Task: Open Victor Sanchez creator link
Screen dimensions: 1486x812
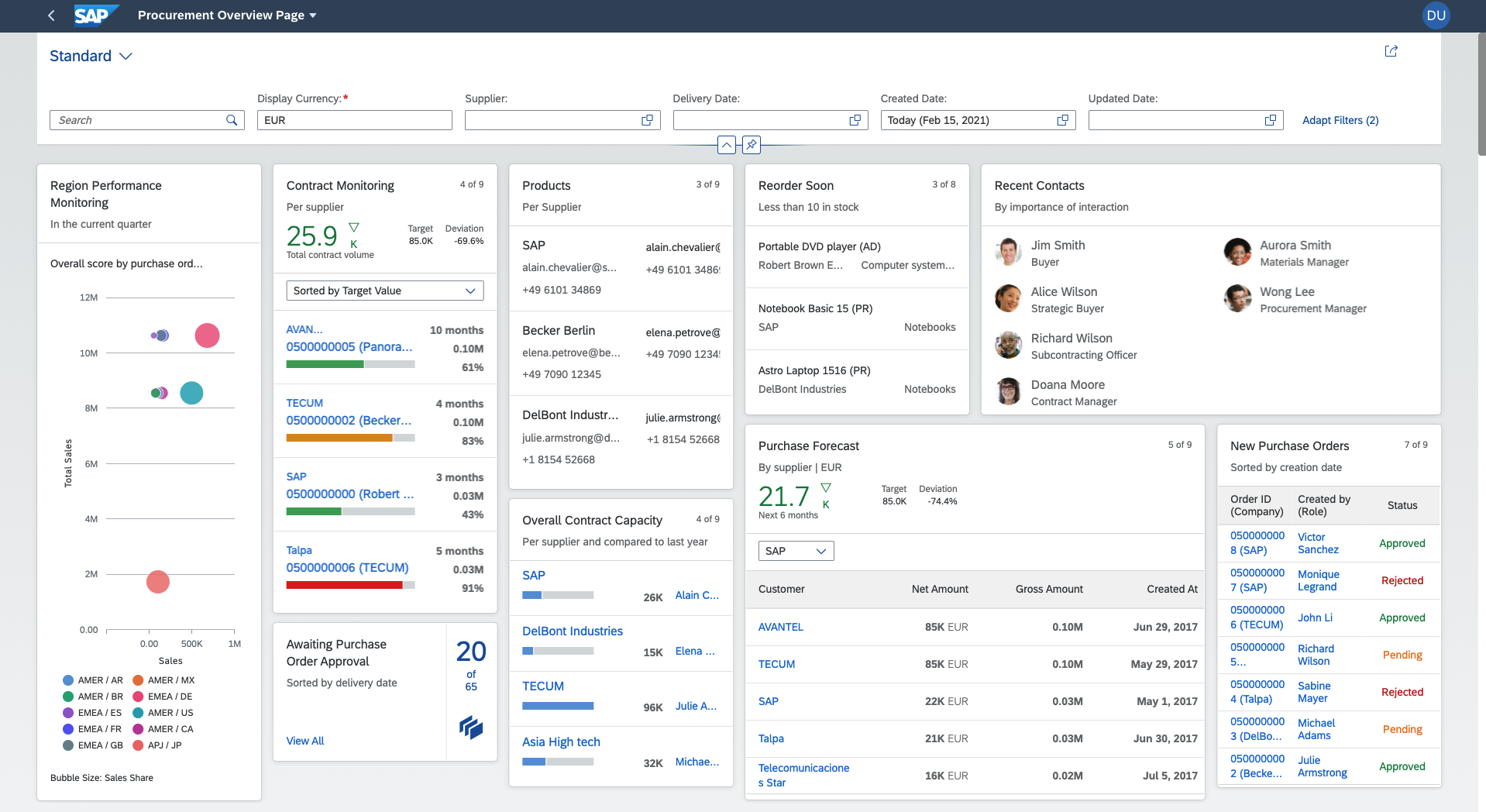Action: point(1318,543)
